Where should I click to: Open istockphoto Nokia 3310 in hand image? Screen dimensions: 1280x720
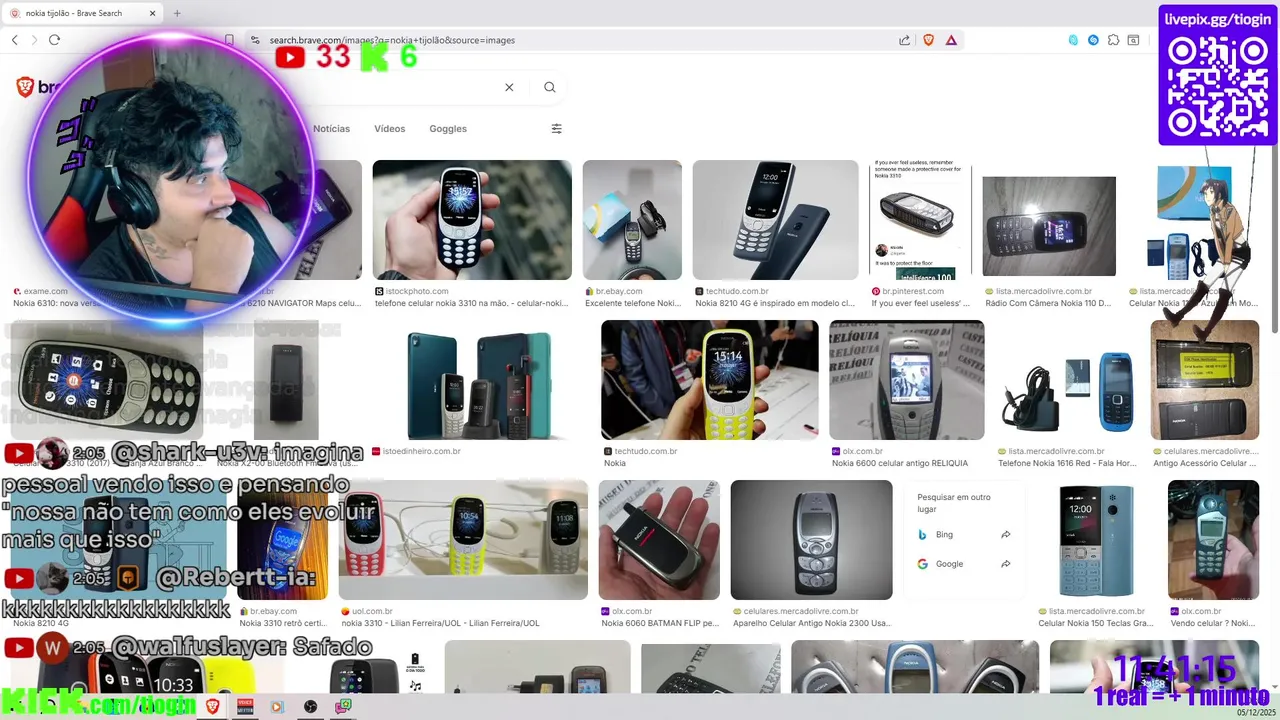pos(472,220)
